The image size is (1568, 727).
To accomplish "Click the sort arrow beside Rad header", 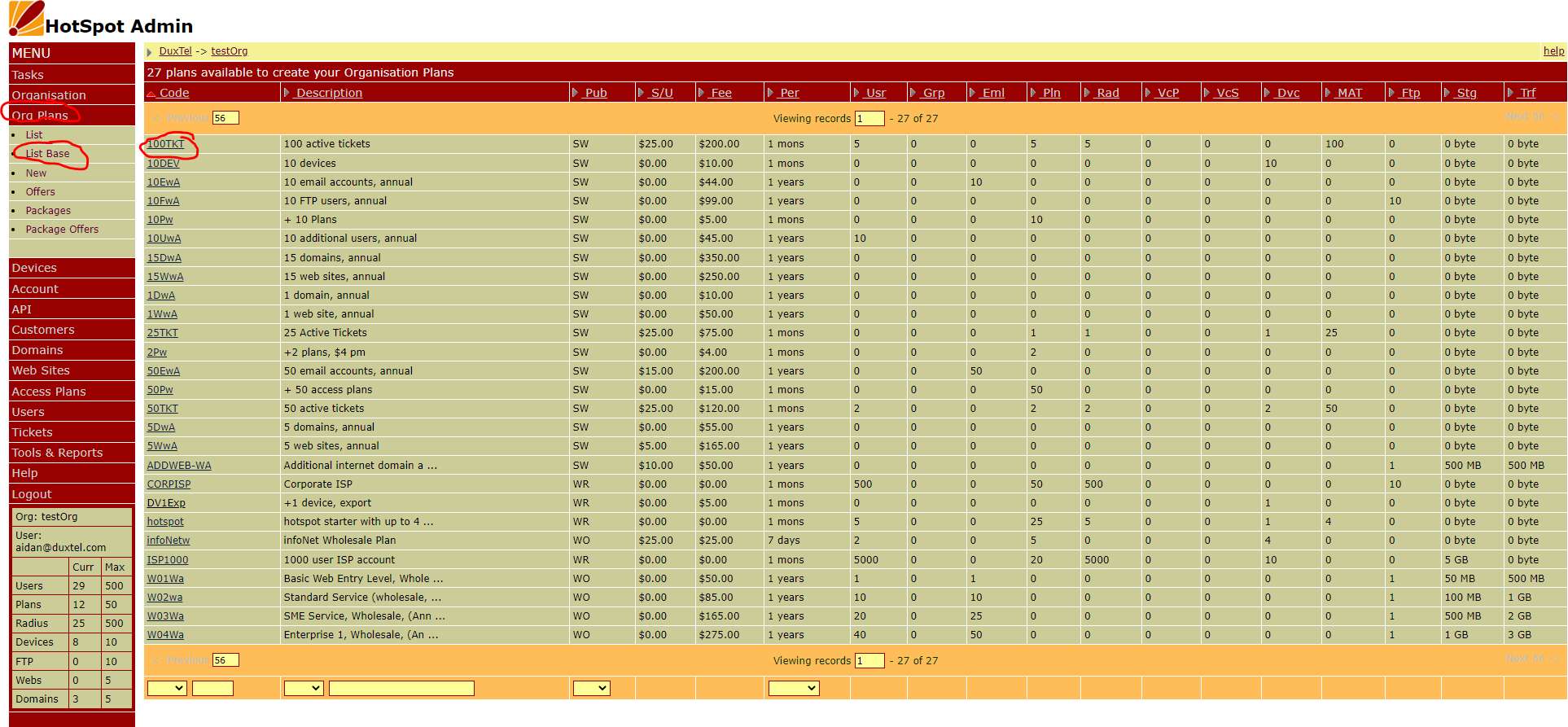I will 1088,93.
